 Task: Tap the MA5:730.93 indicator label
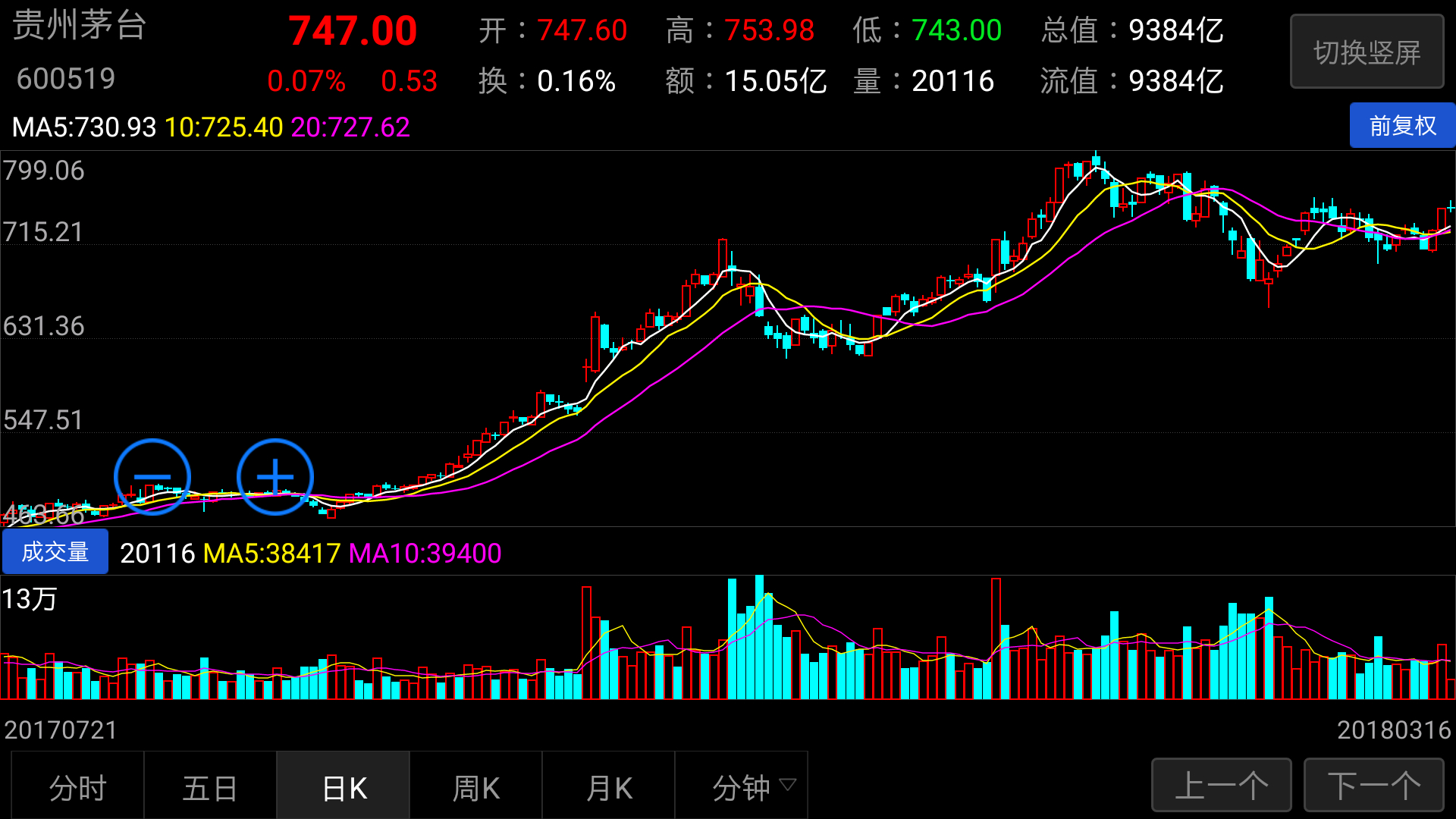pos(84,127)
